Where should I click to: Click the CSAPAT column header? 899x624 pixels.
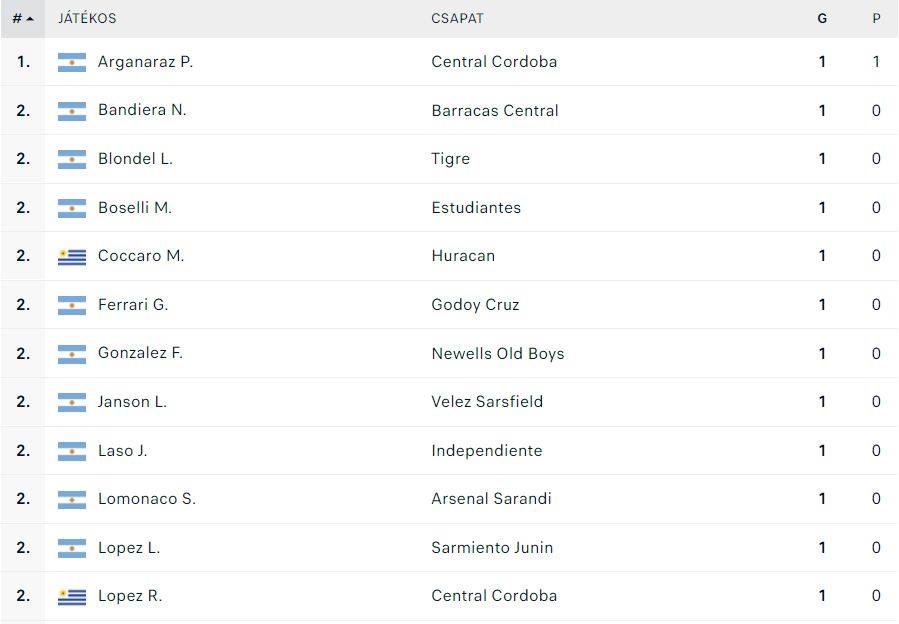[457, 18]
